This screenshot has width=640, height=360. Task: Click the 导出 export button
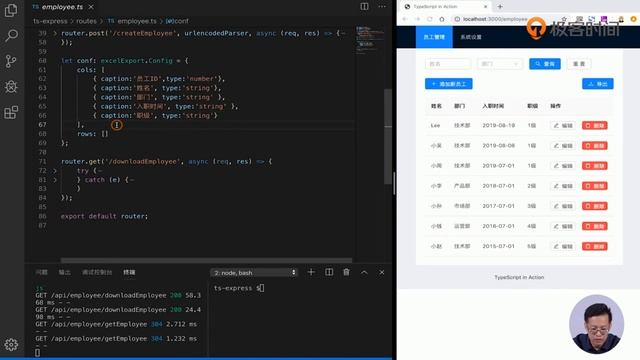(598, 84)
